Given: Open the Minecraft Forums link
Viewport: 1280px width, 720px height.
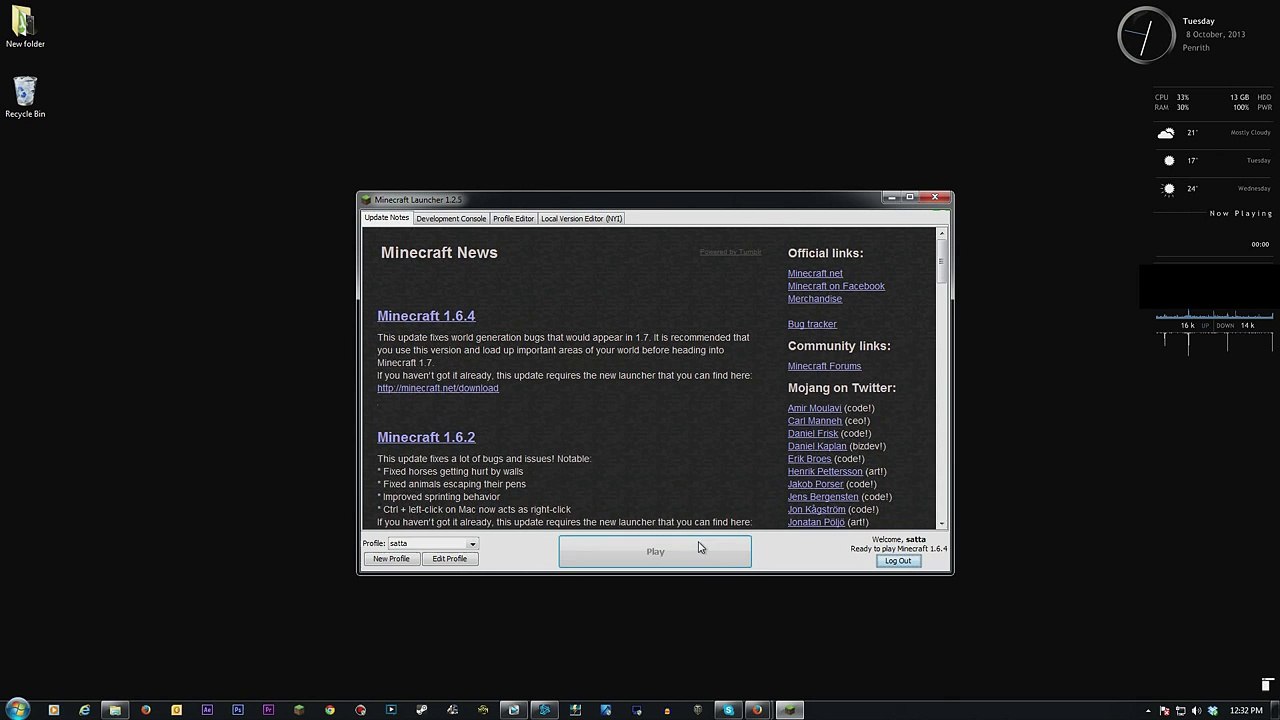Looking at the screenshot, I should click(824, 366).
